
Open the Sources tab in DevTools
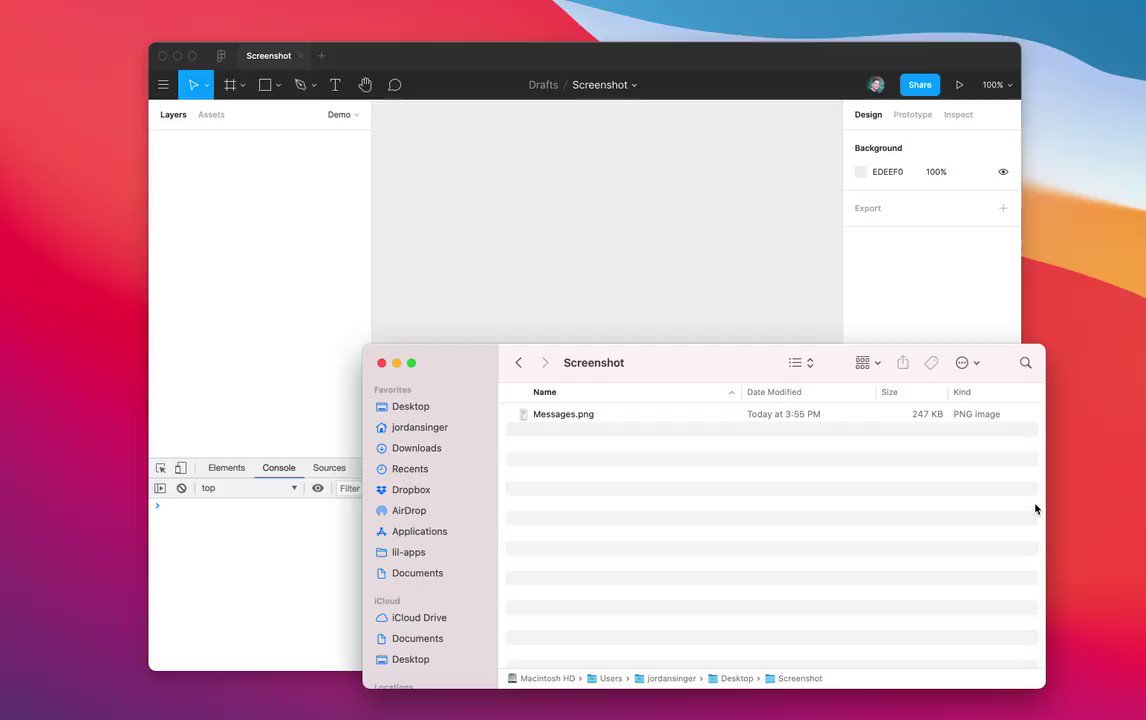[x=329, y=468]
